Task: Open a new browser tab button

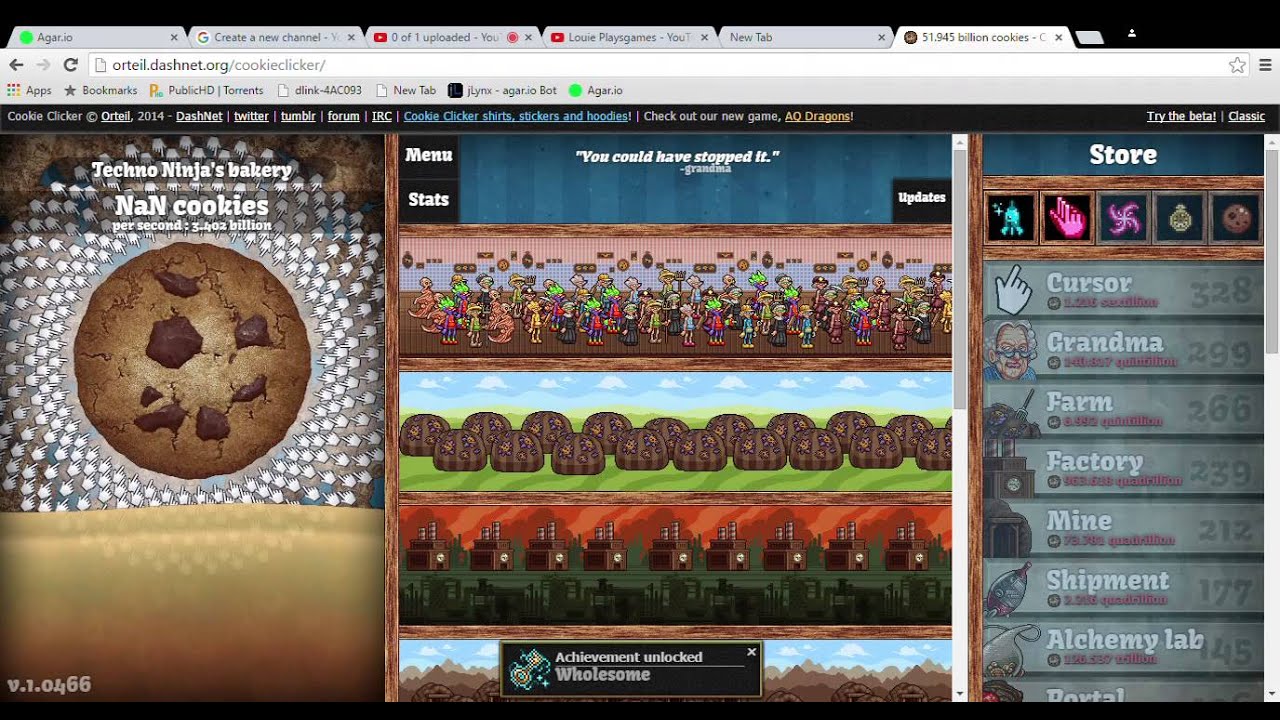Action: pos(1088,38)
